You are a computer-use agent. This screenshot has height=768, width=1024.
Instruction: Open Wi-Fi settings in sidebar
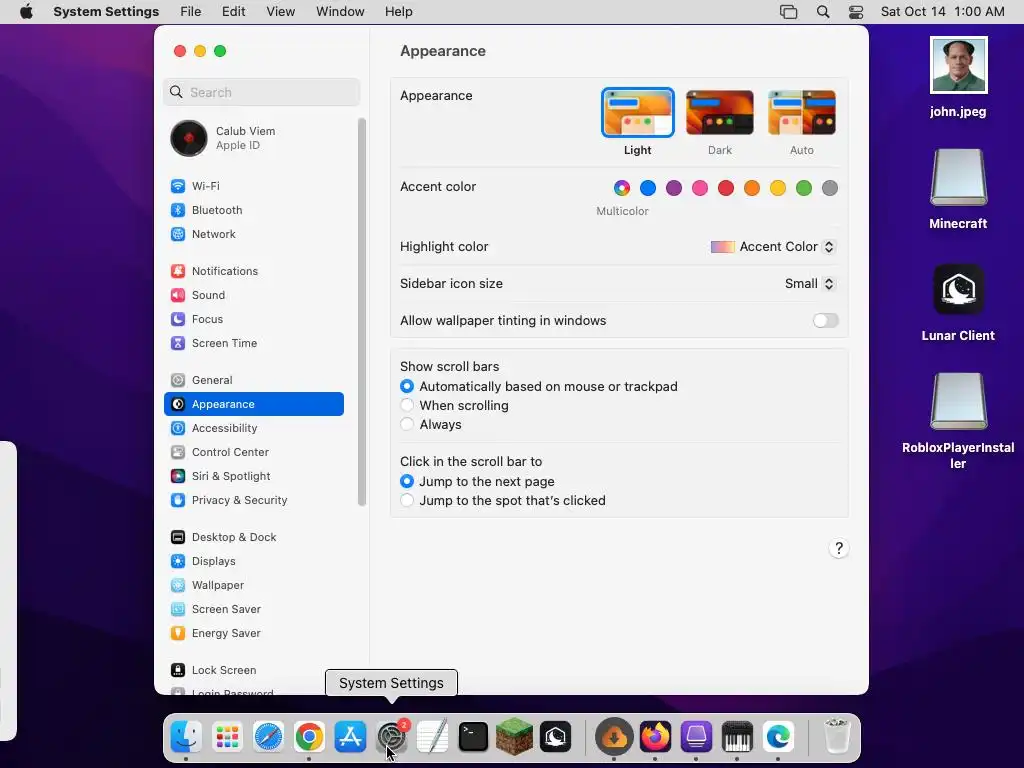(253, 186)
